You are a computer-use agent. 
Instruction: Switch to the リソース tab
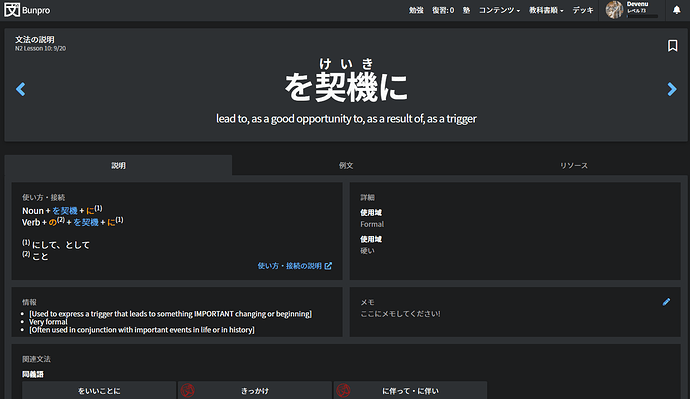[x=573, y=165]
